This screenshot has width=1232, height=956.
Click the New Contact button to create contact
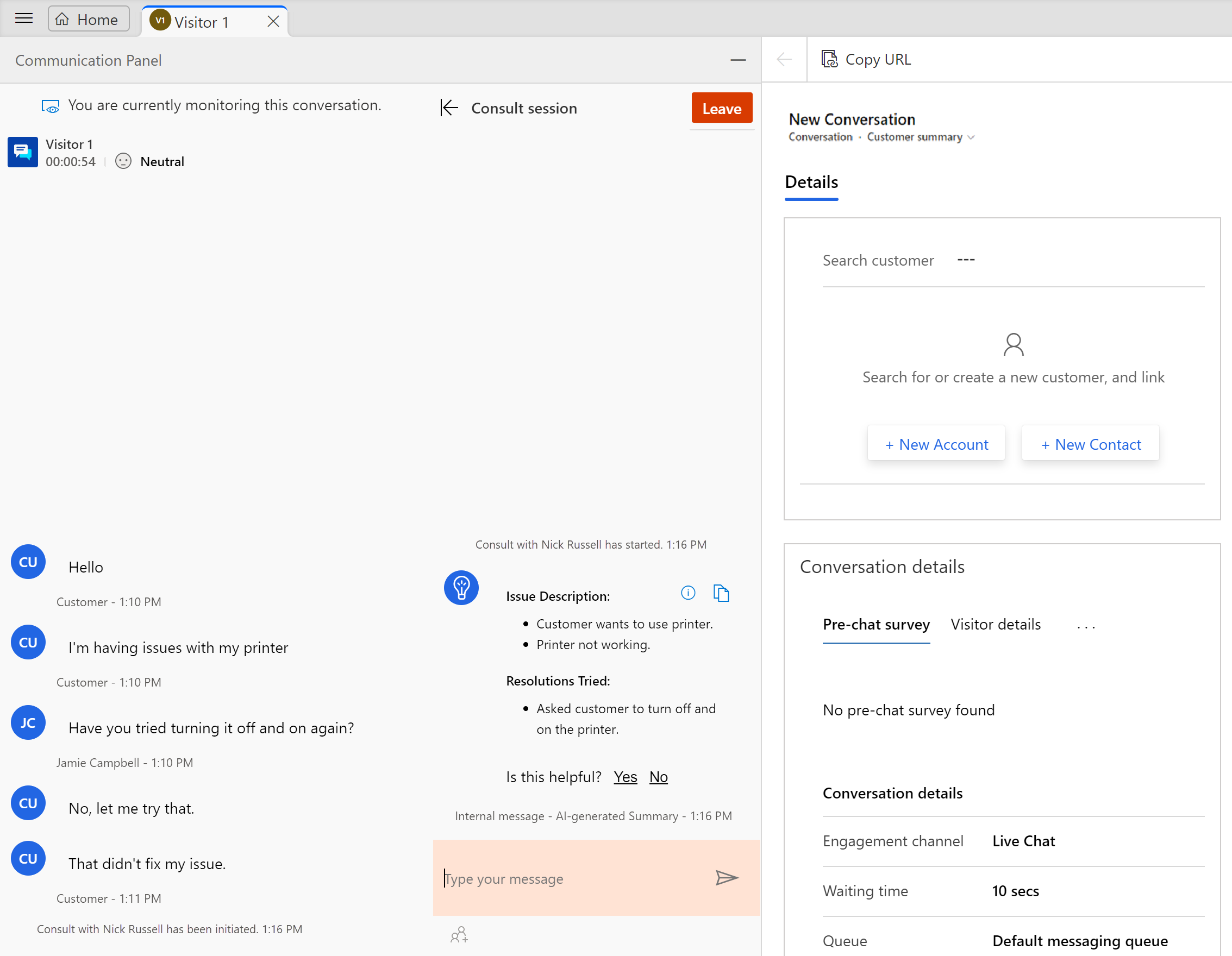pyautogui.click(x=1090, y=444)
